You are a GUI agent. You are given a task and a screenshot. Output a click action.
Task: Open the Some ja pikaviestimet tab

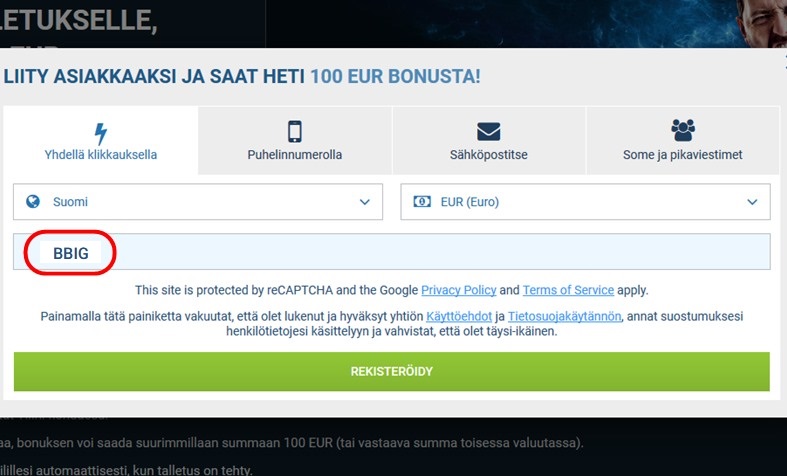click(x=683, y=155)
